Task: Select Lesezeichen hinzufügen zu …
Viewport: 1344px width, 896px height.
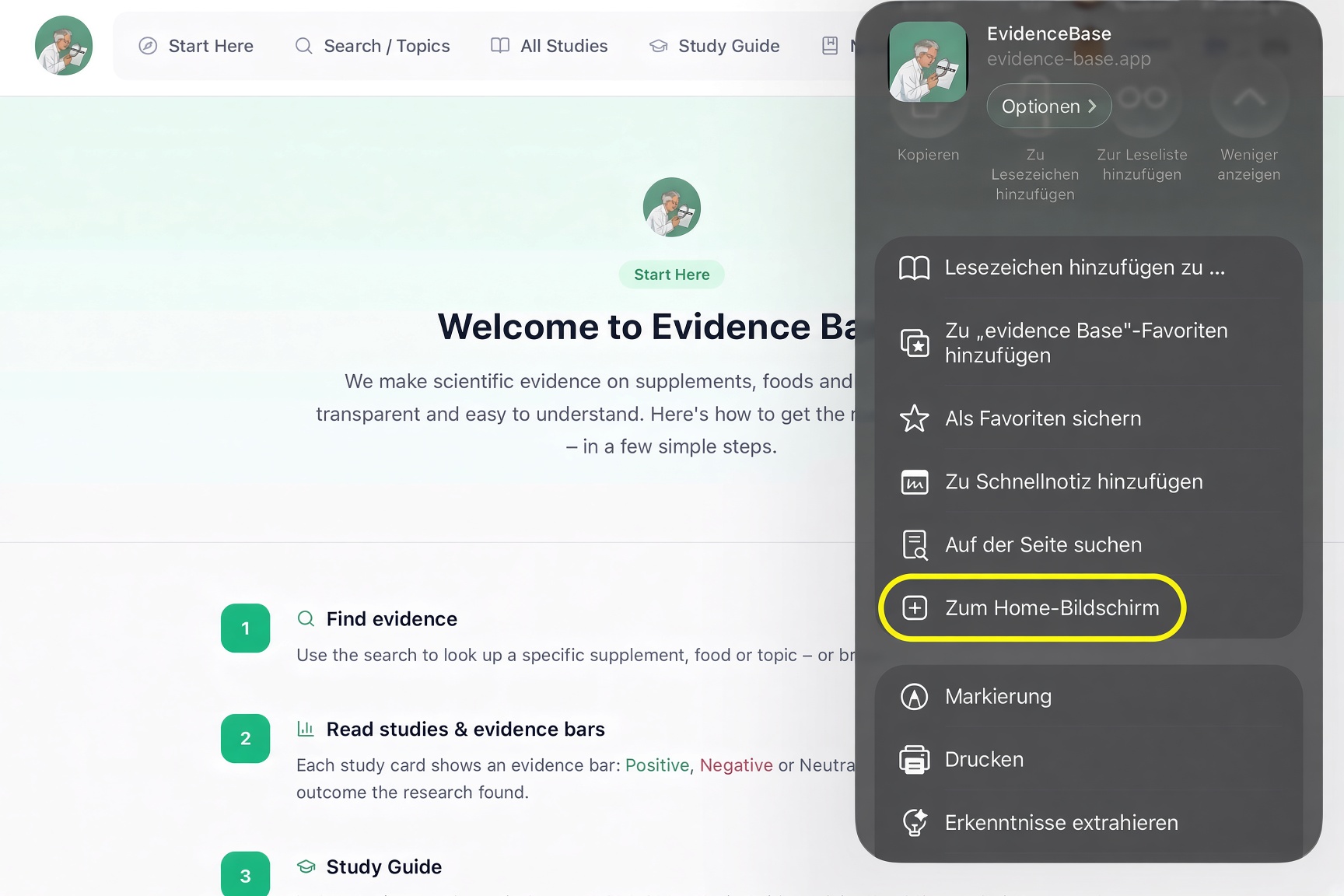Action: click(x=1089, y=268)
